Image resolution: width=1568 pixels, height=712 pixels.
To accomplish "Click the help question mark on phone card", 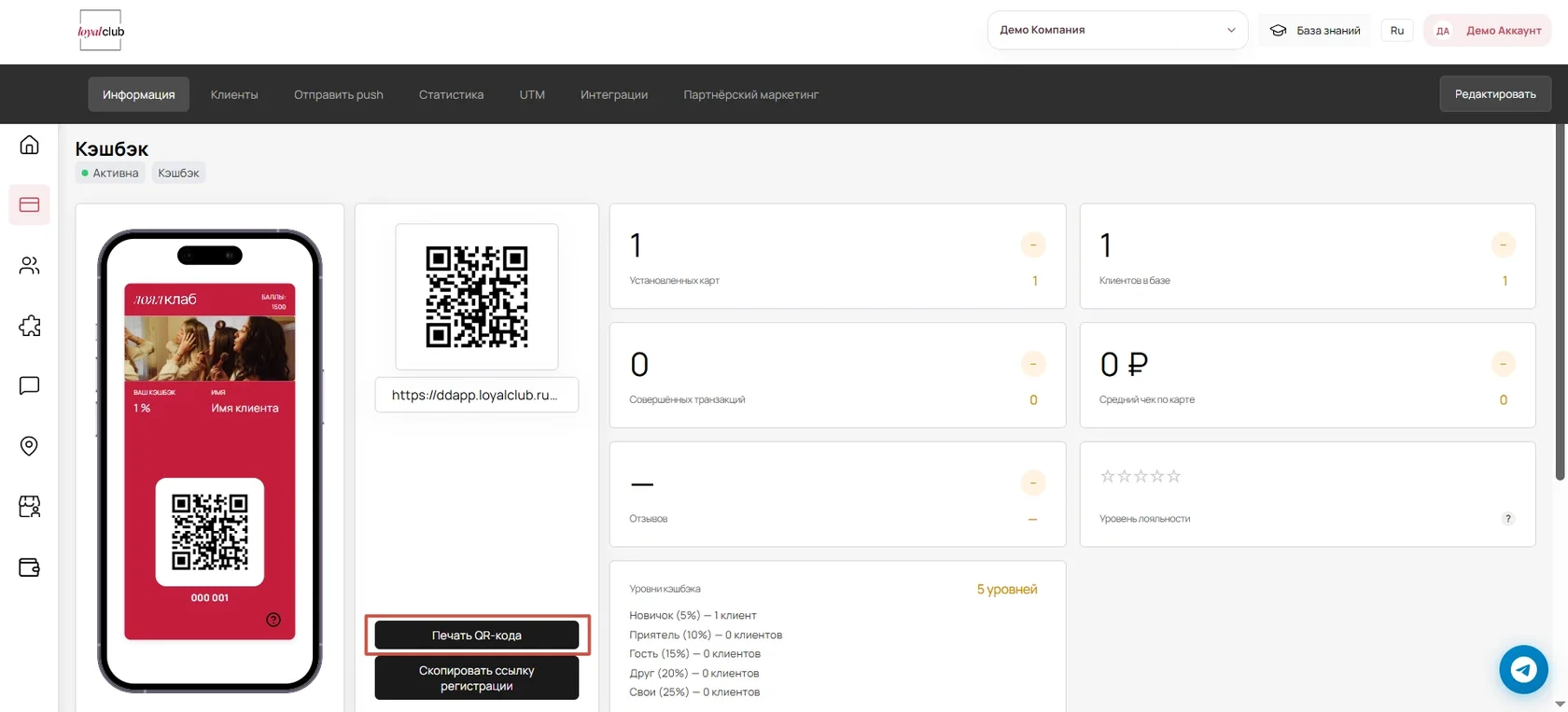I will [273, 620].
